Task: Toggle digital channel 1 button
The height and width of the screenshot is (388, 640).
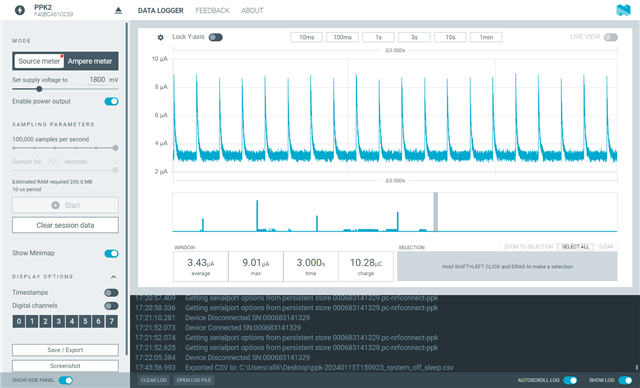Action: coord(32,321)
